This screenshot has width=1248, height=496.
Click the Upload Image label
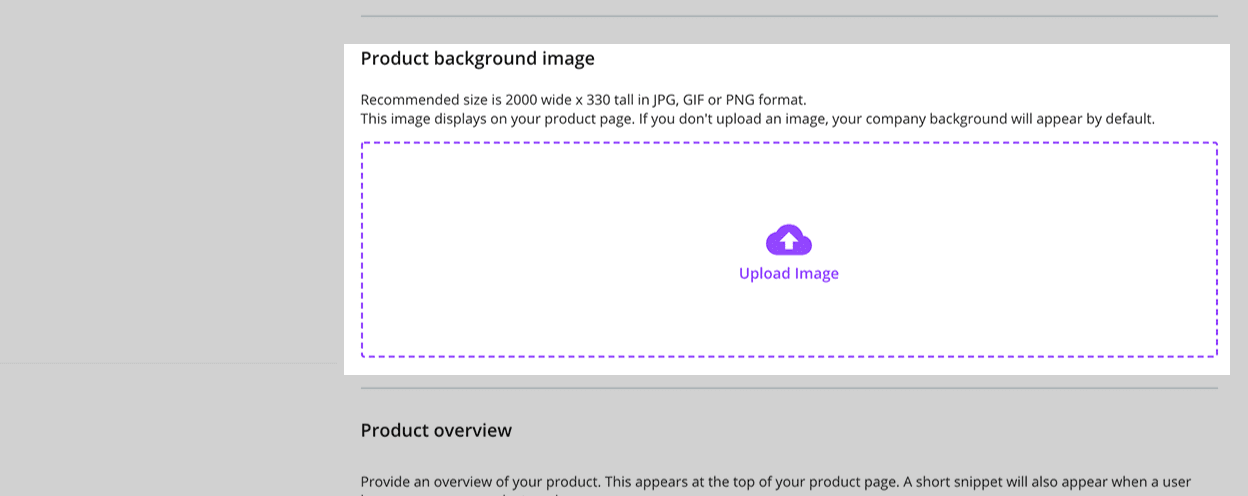788,274
